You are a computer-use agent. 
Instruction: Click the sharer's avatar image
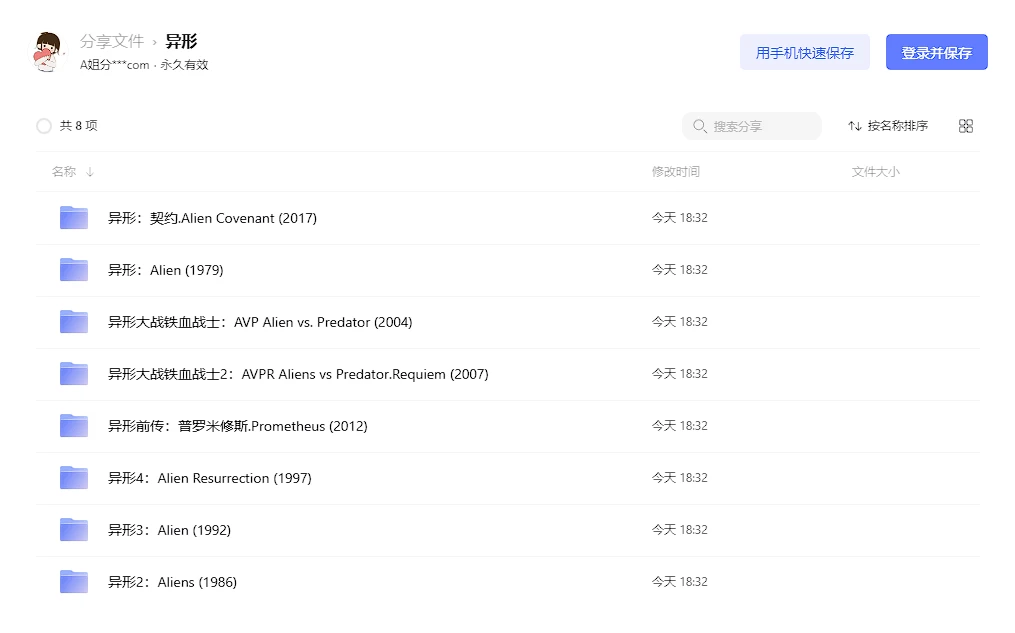(x=47, y=52)
